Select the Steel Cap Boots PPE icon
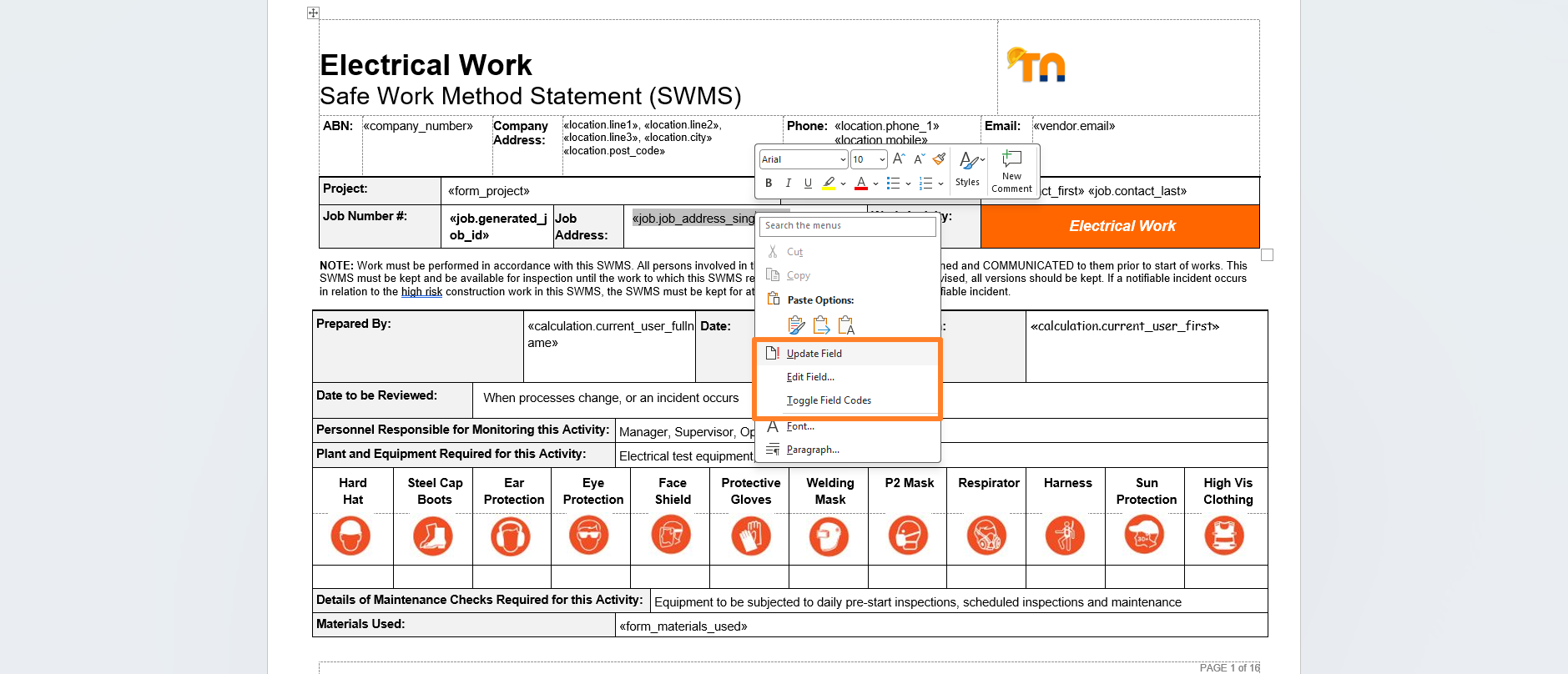The width and height of the screenshot is (1568, 674). click(x=433, y=536)
